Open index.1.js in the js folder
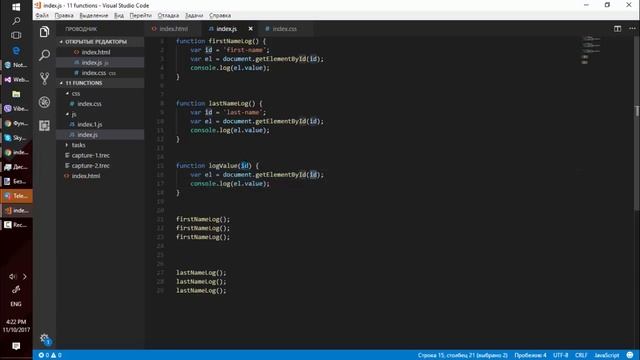640x360 pixels. pos(100,124)
